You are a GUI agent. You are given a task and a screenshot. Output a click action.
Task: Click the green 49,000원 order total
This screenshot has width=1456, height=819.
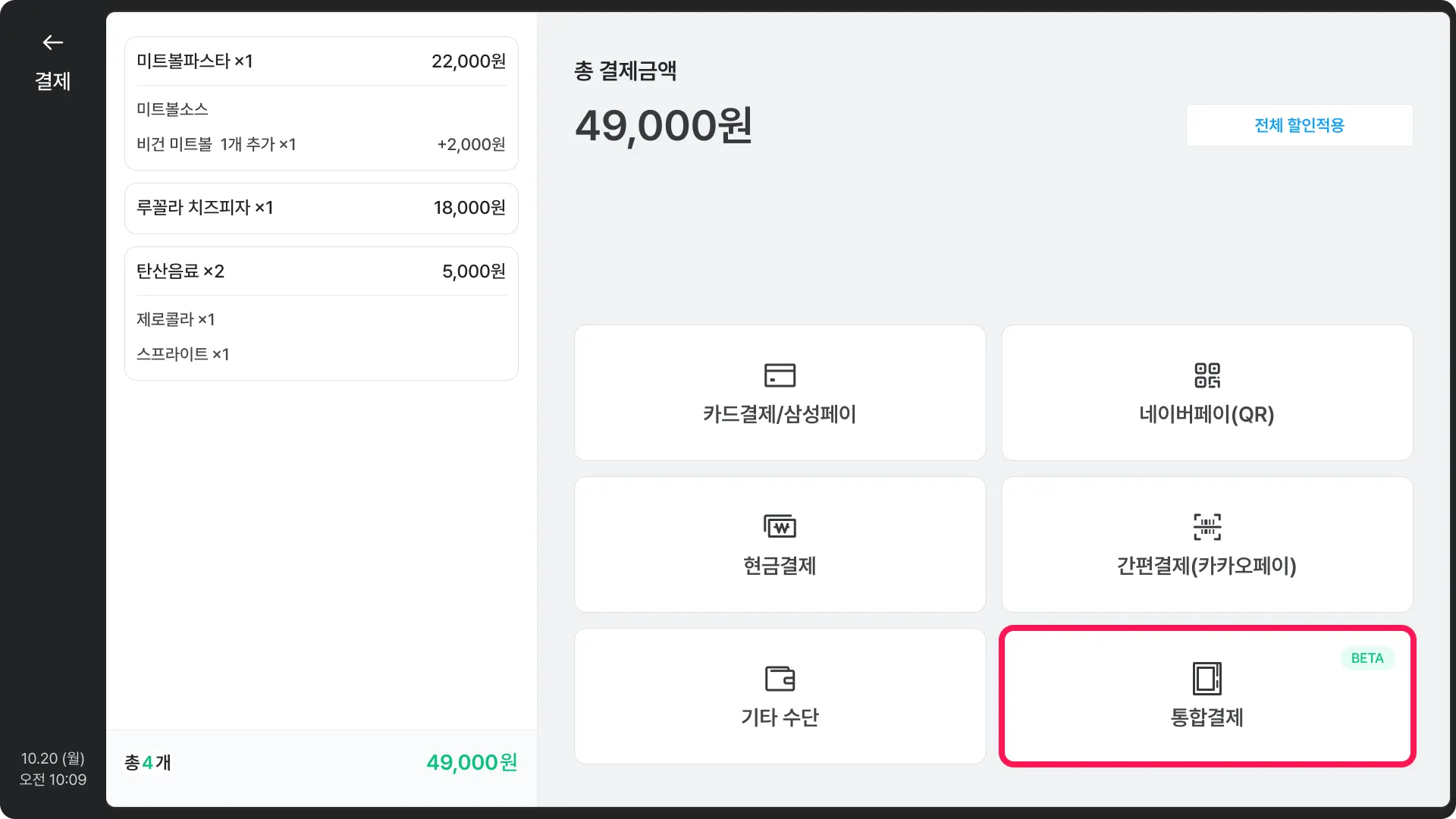pyautogui.click(x=471, y=762)
